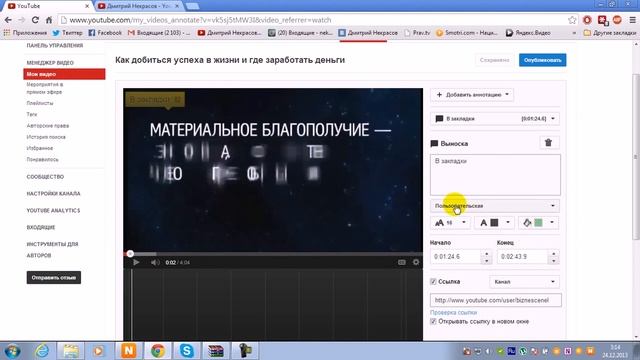
Task: Click the Проверка ссылки link
Action: point(453,312)
